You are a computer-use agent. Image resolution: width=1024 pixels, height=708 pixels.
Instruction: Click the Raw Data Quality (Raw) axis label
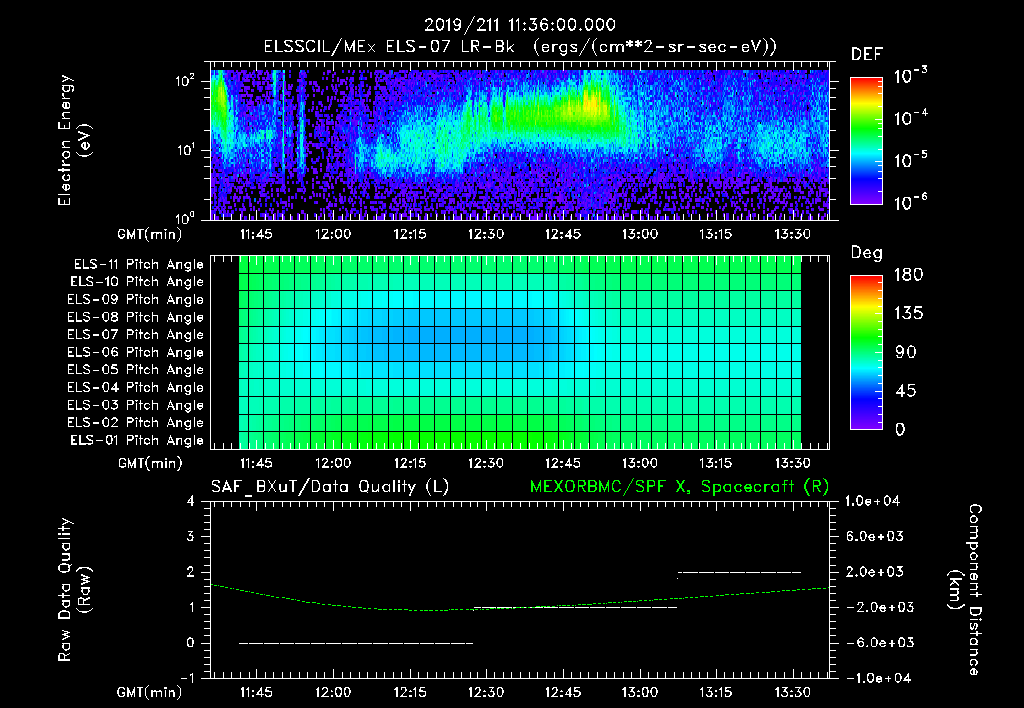[x=74, y=590]
